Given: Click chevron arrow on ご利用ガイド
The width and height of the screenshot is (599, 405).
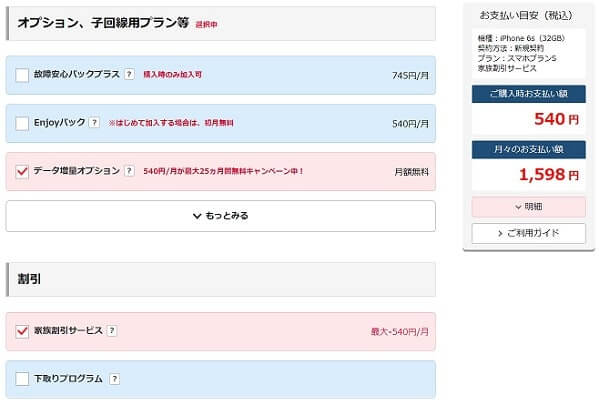Looking at the screenshot, I should tap(500, 233).
